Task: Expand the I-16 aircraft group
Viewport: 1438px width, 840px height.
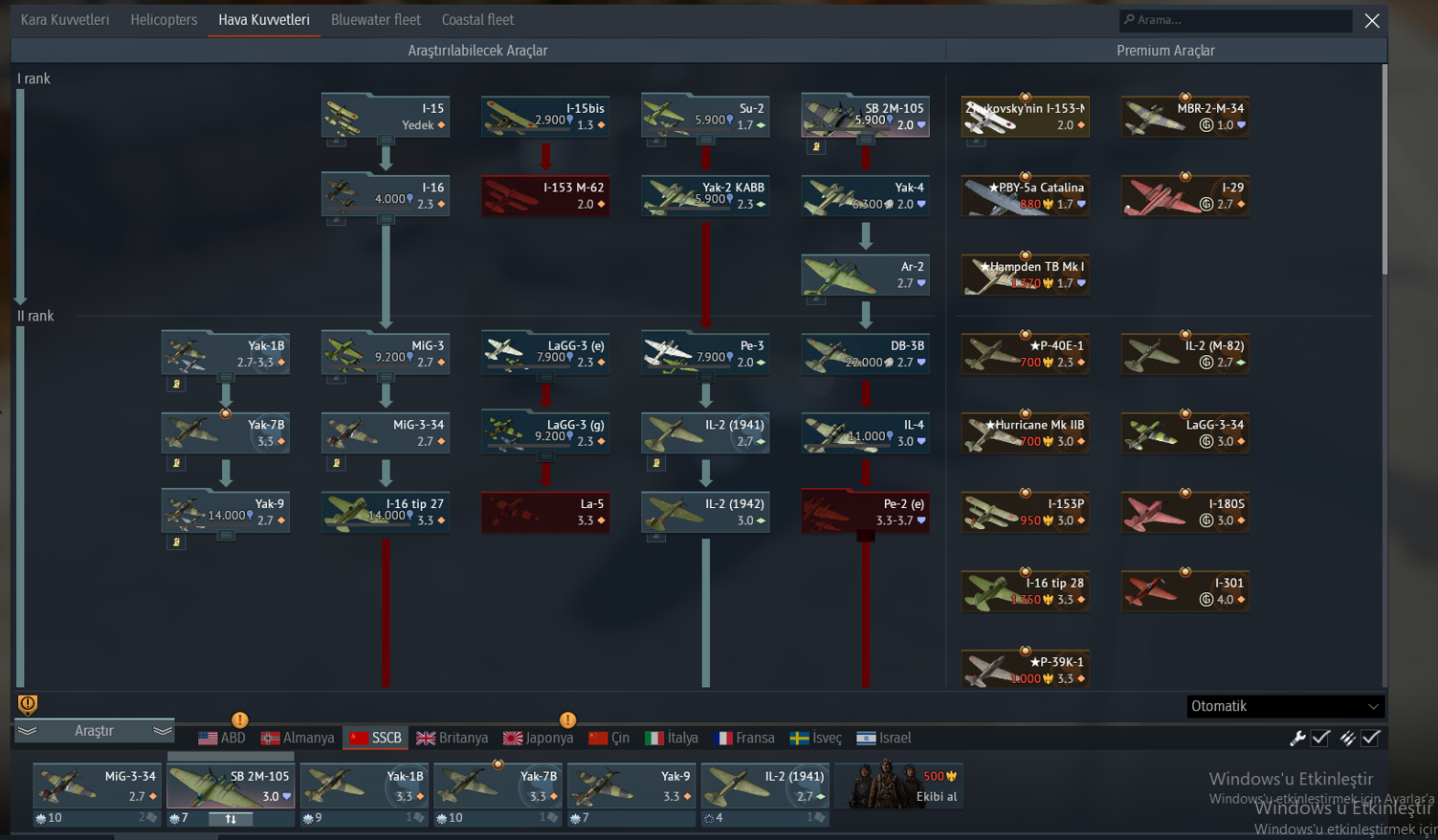Action: point(386,219)
